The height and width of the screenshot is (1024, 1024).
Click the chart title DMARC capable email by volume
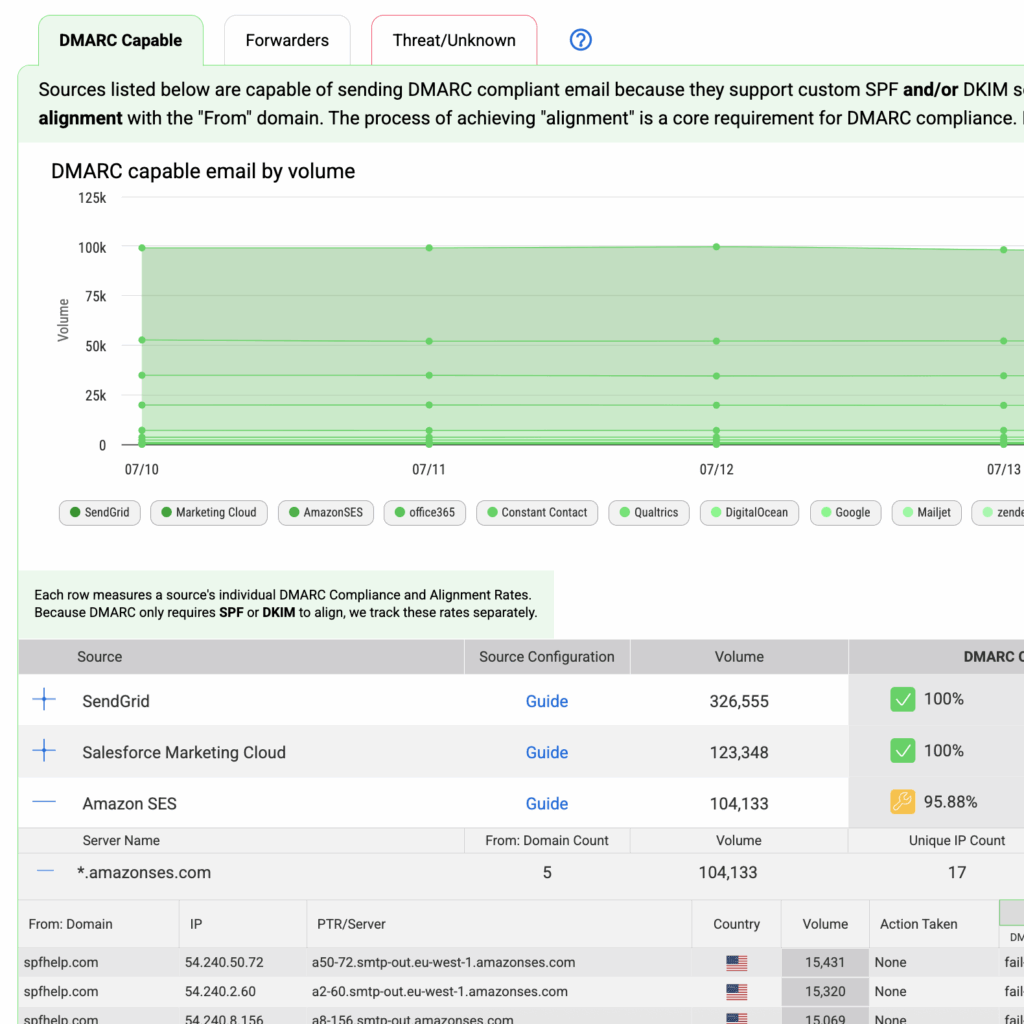203,171
